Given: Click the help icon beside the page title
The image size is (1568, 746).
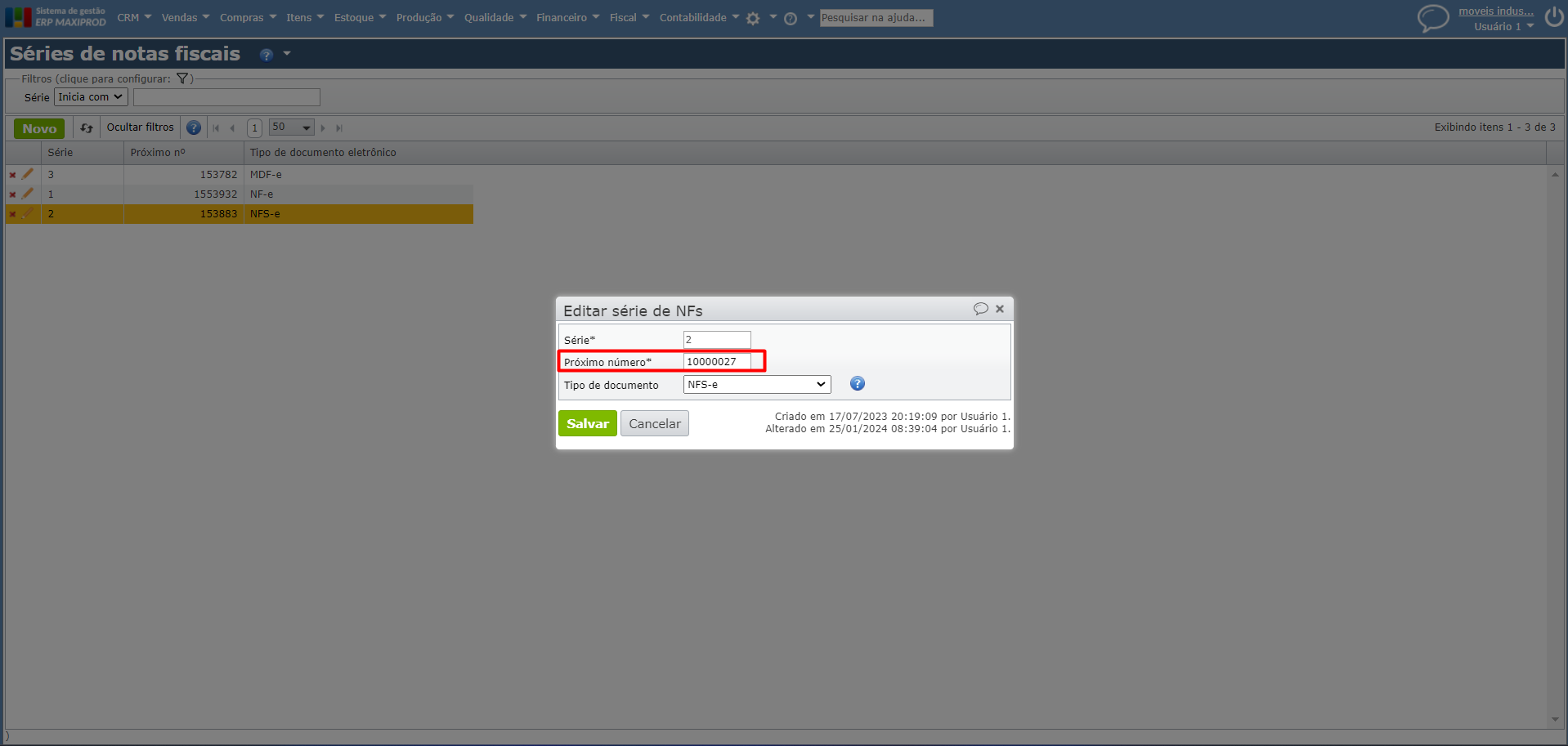Looking at the screenshot, I should (267, 55).
